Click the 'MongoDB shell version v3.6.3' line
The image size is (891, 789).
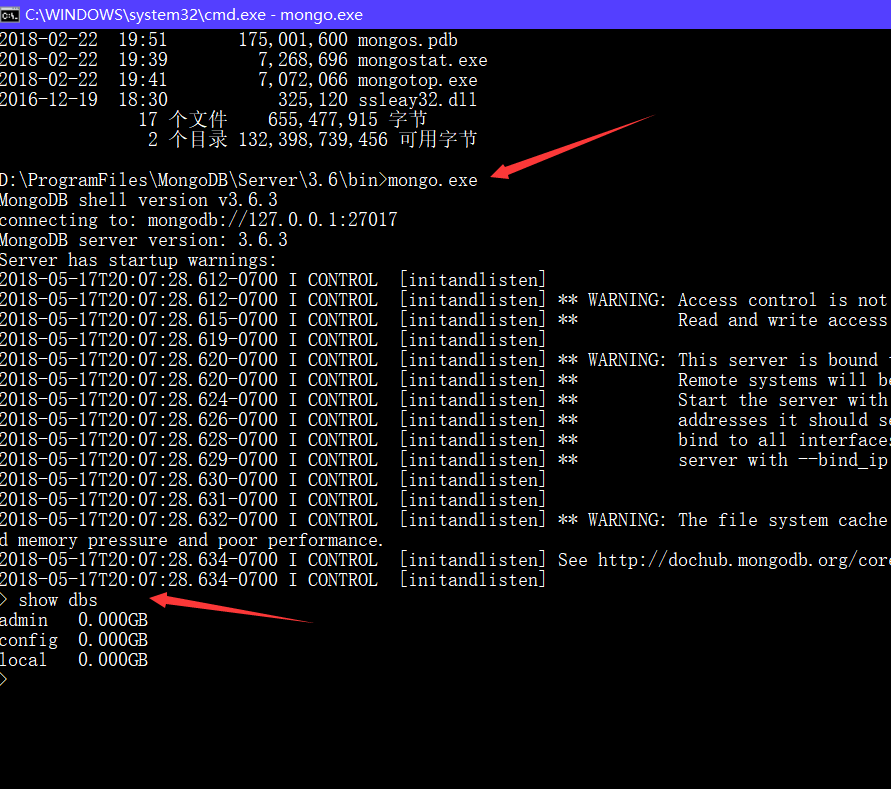click(139, 200)
